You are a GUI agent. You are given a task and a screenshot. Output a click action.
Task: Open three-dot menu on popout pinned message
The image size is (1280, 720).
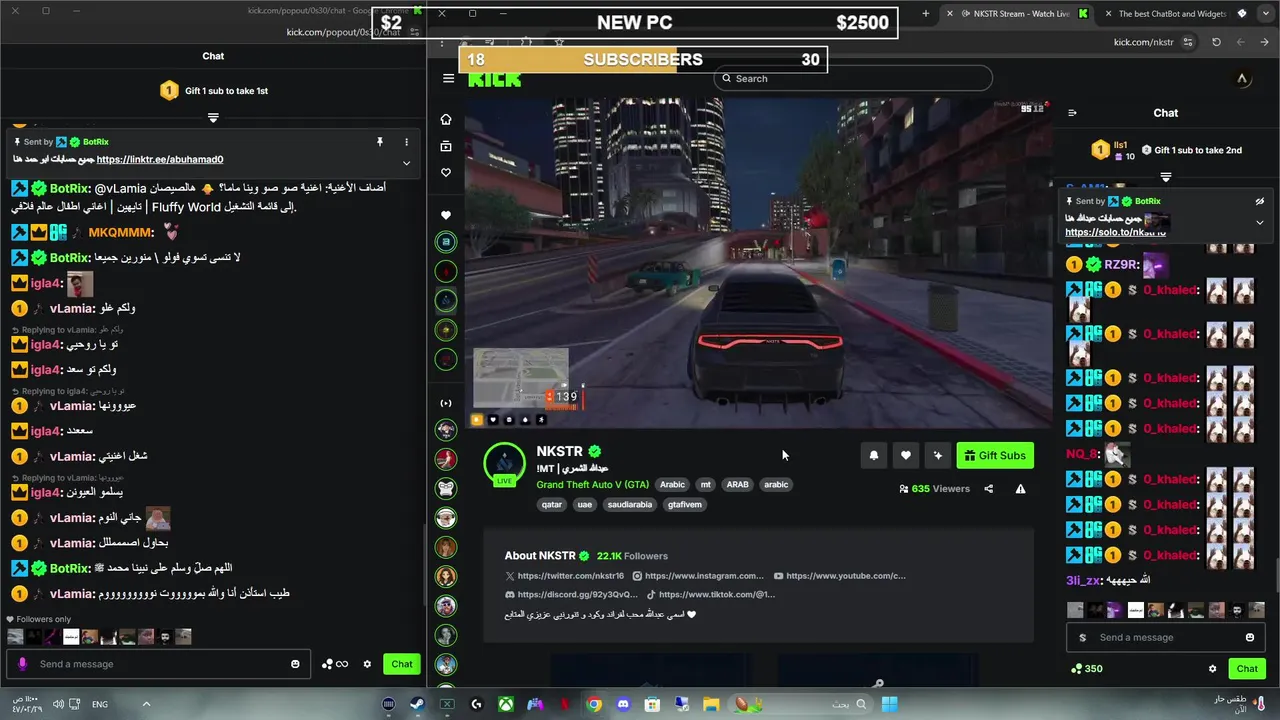point(406,142)
